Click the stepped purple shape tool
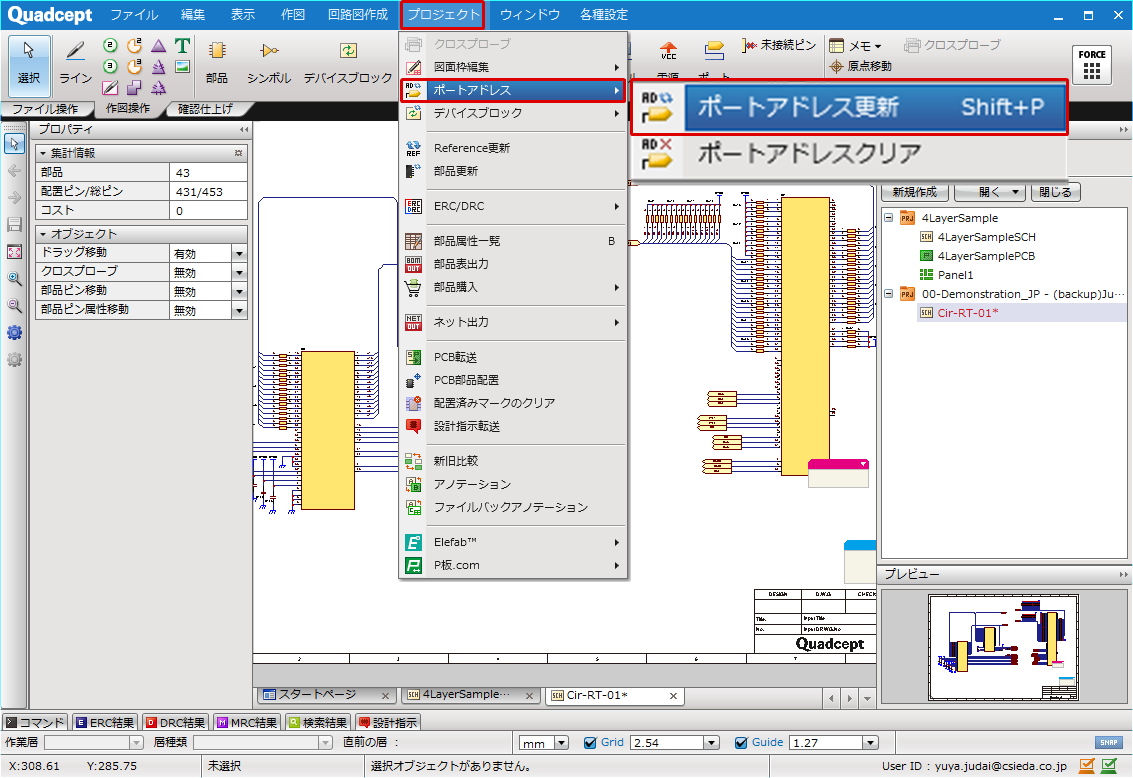1133x778 pixels. click(x=134, y=87)
